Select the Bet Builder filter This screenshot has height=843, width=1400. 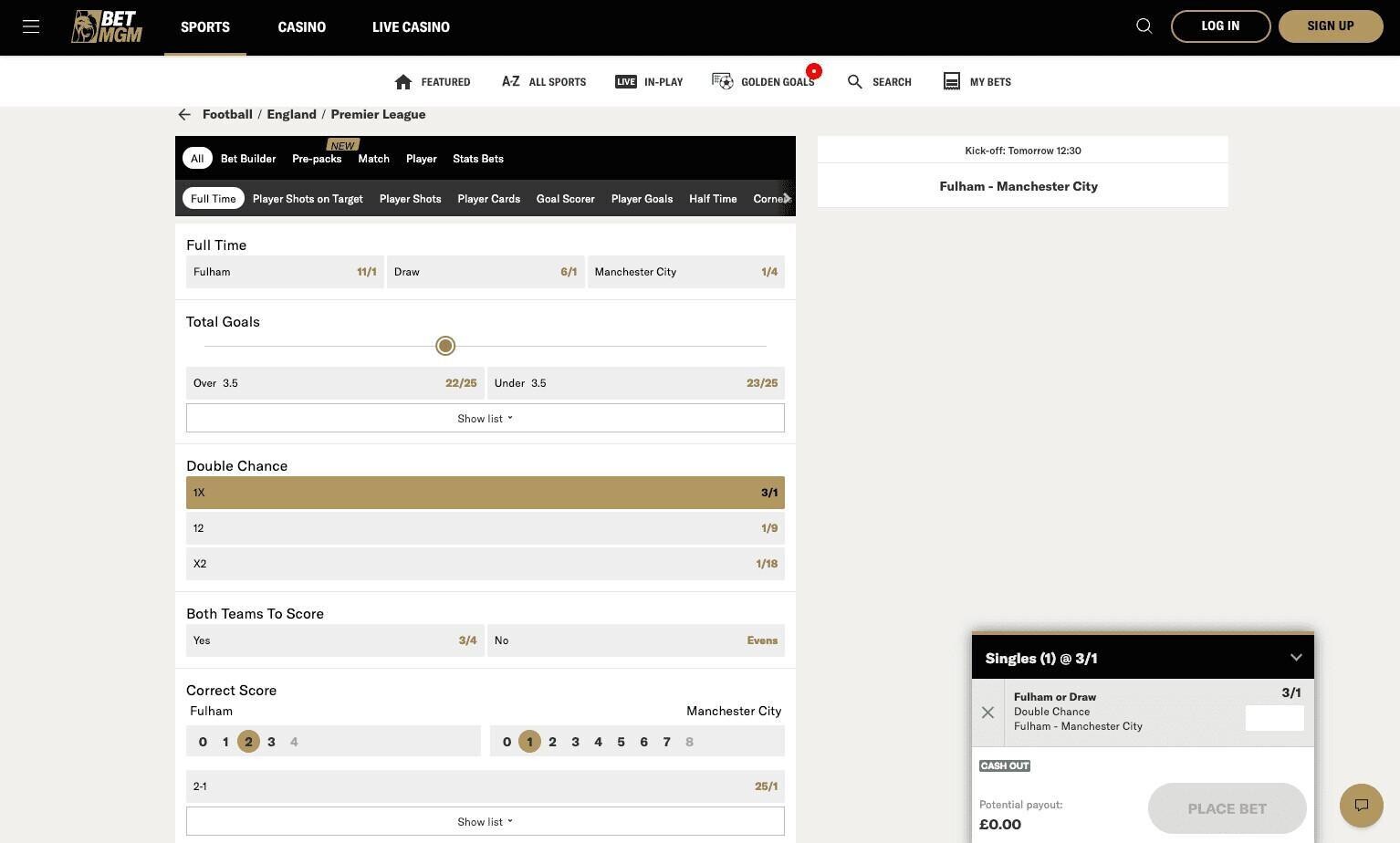[x=248, y=159]
